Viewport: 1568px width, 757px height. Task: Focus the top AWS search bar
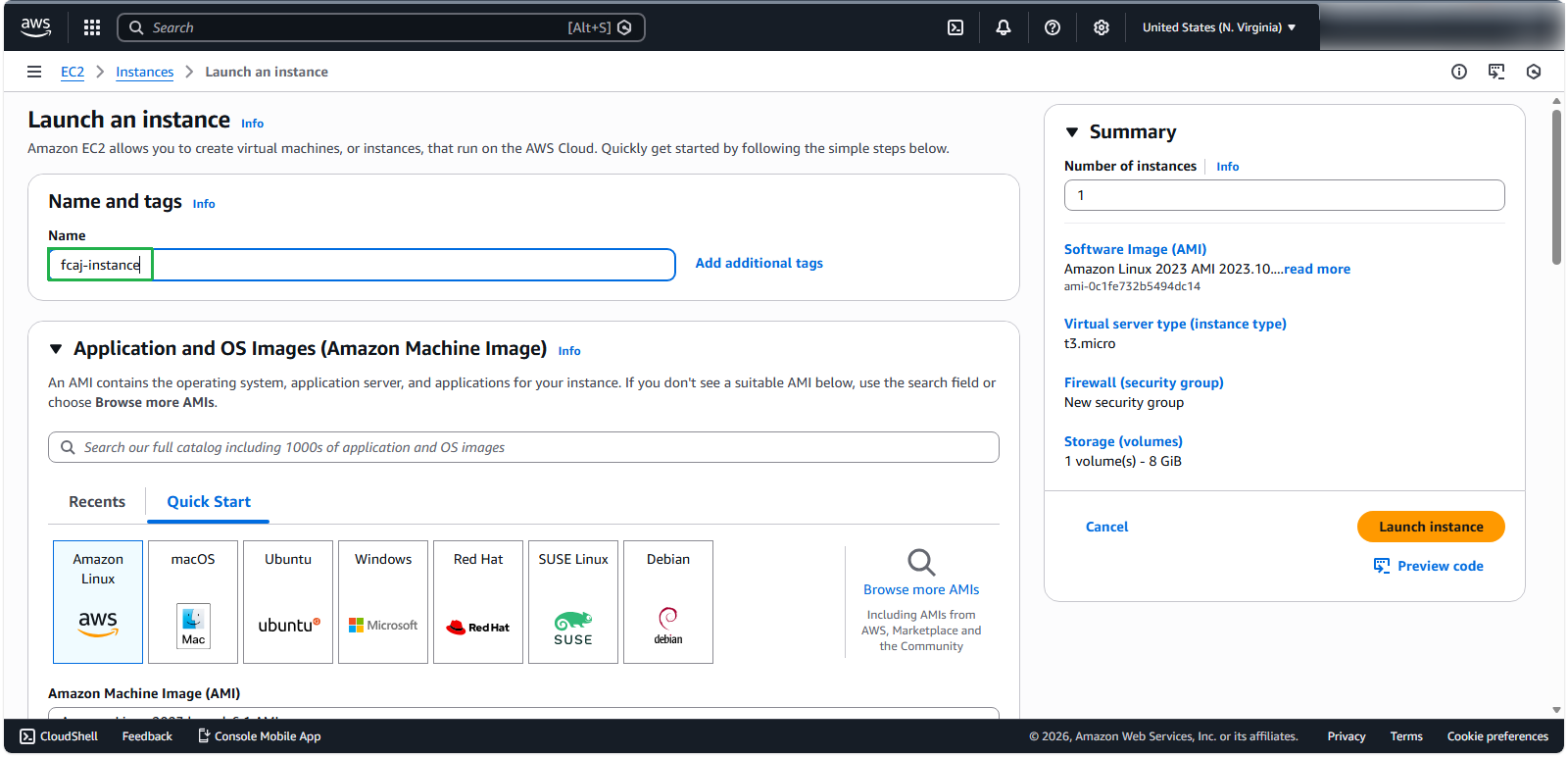tap(381, 27)
